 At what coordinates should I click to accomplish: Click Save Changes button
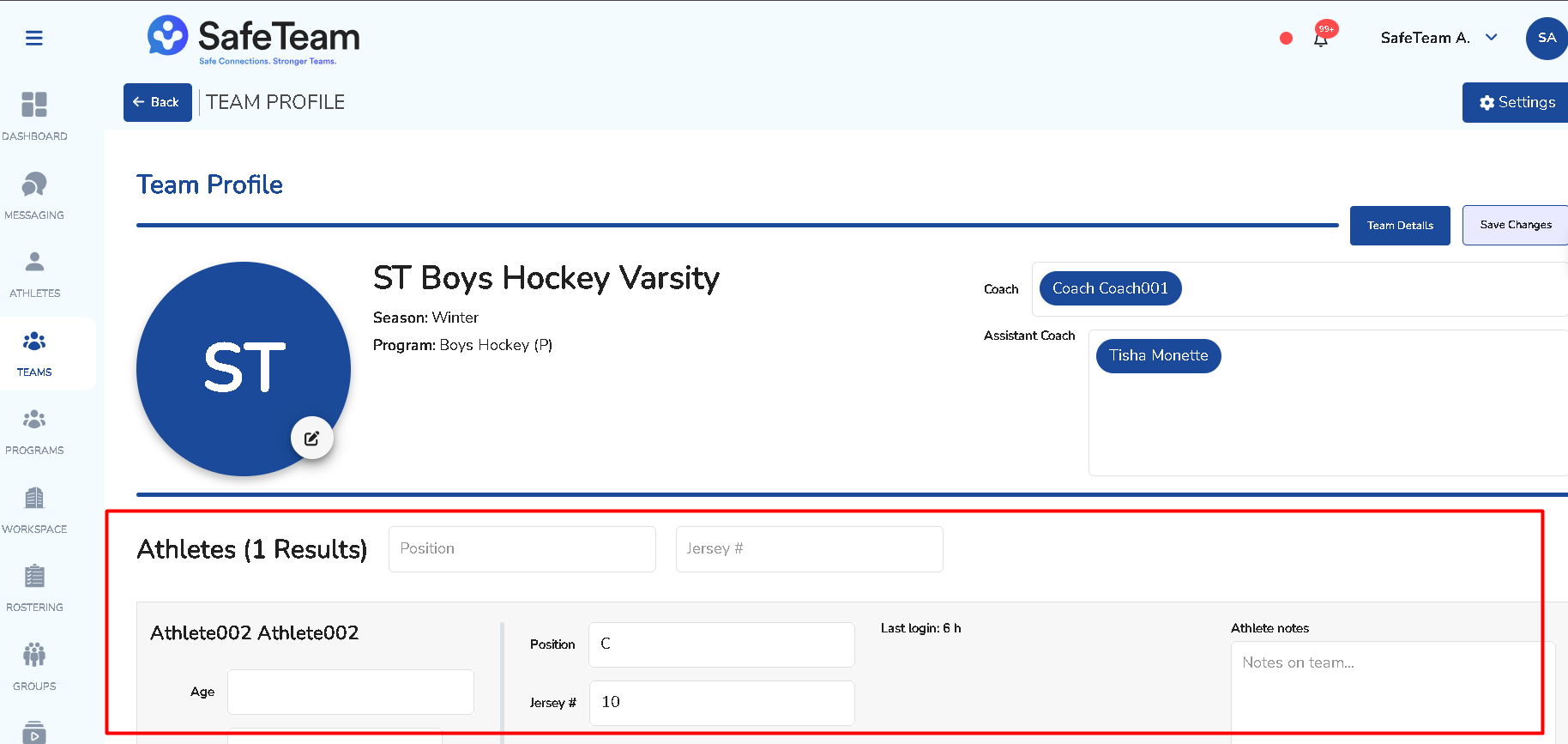pos(1516,225)
